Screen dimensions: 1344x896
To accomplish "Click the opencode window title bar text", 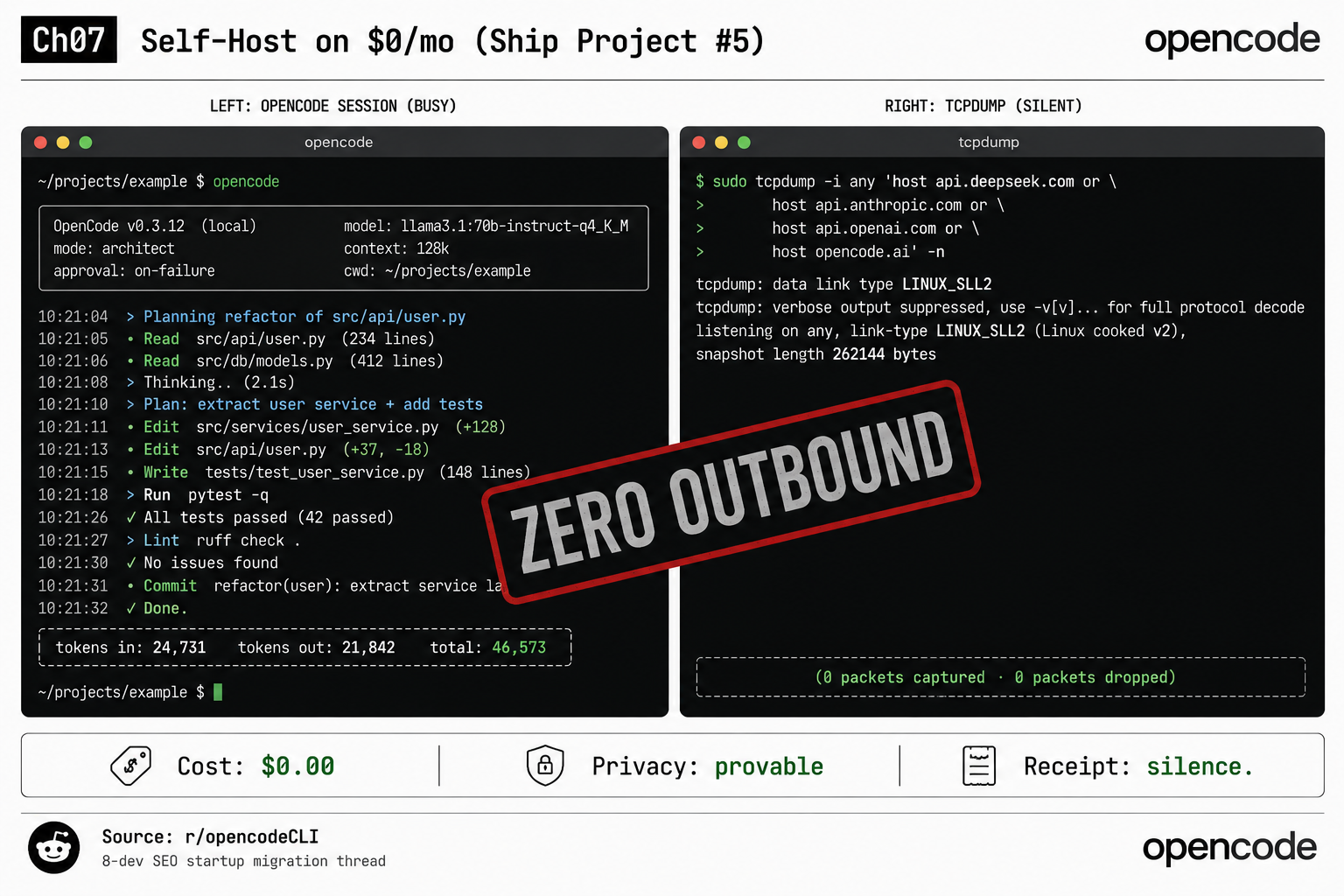I will (339, 143).
